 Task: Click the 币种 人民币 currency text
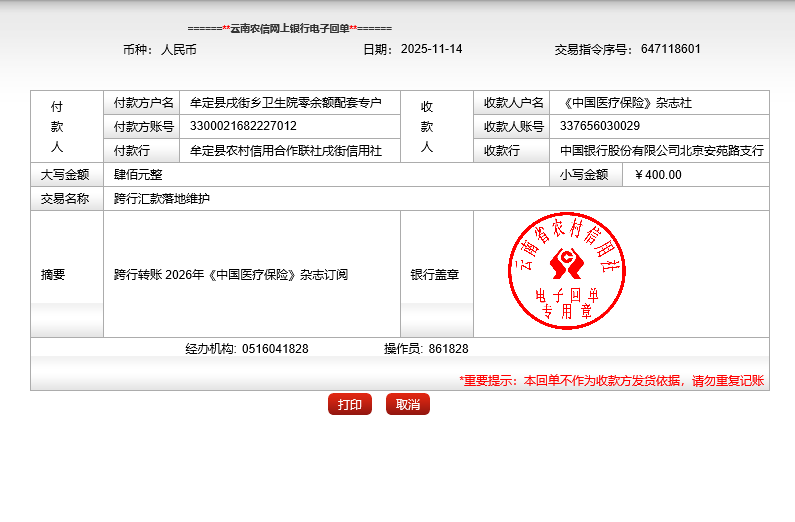(159, 49)
